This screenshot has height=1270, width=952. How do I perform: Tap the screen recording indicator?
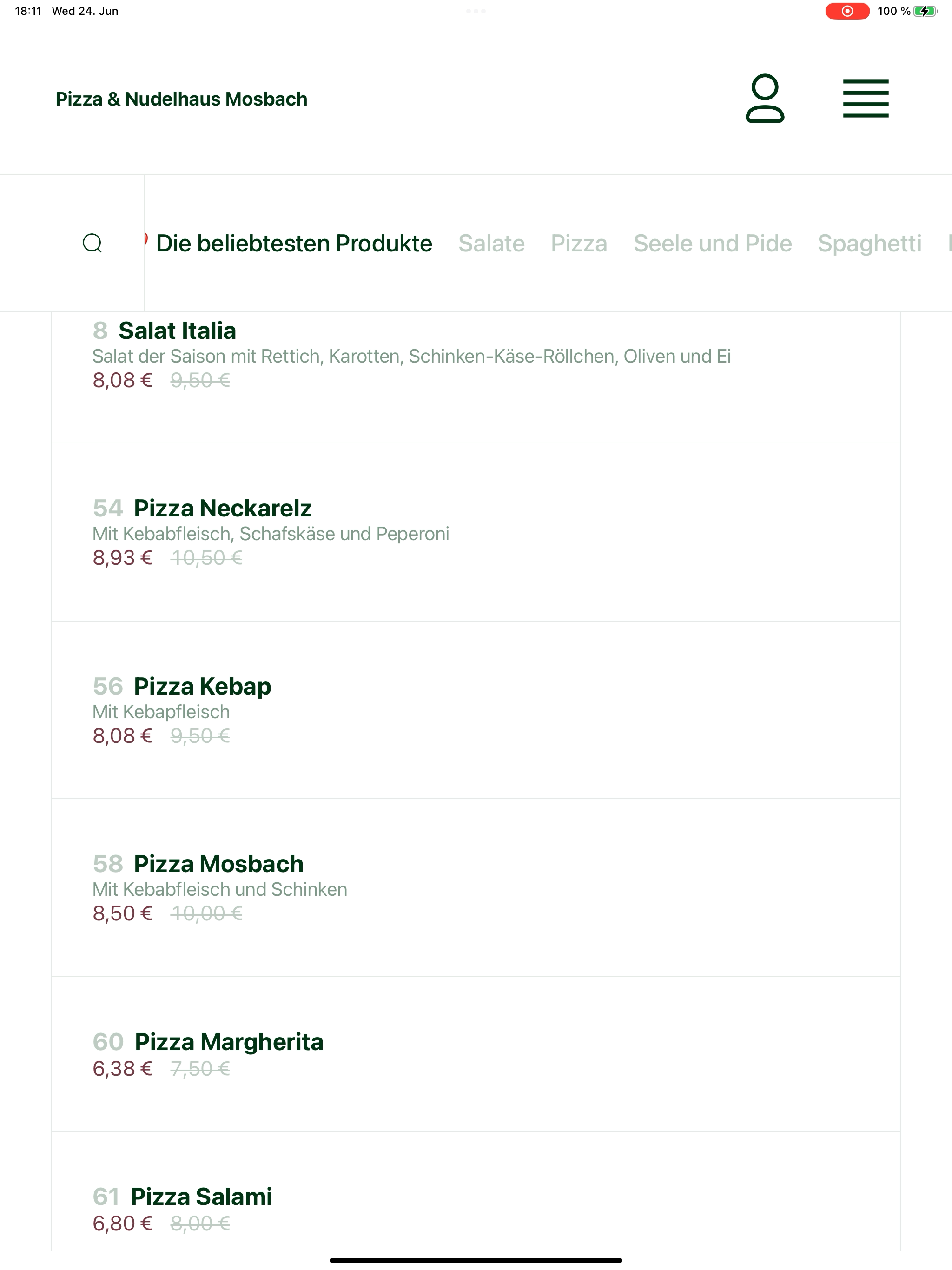847,11
